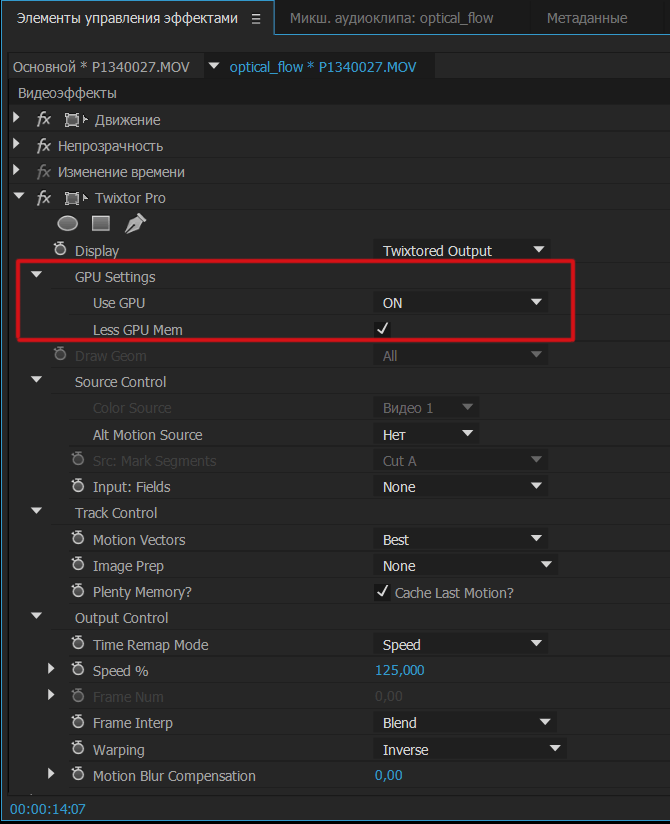Select the ellipse mask tool under Twixtor Pro
The height and width of the screenshot is (824, 670).
pos(68,224)
